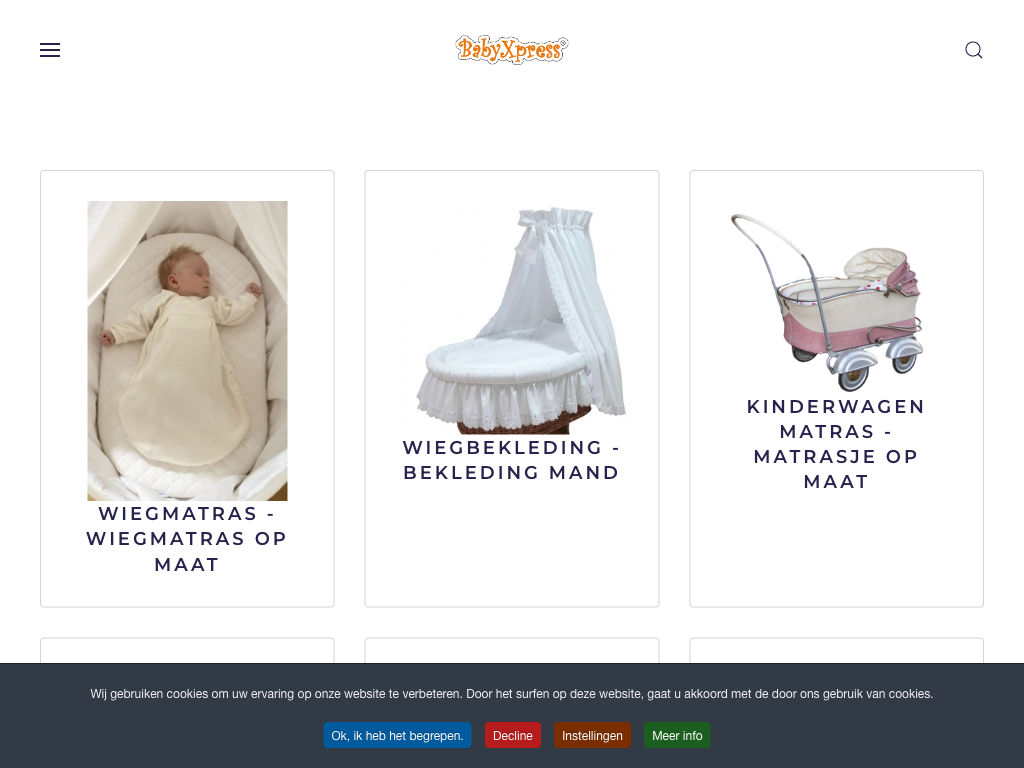
Task: Accept cookies with Ok, ik heb het begrepen
Action: [x=397, y=735]
